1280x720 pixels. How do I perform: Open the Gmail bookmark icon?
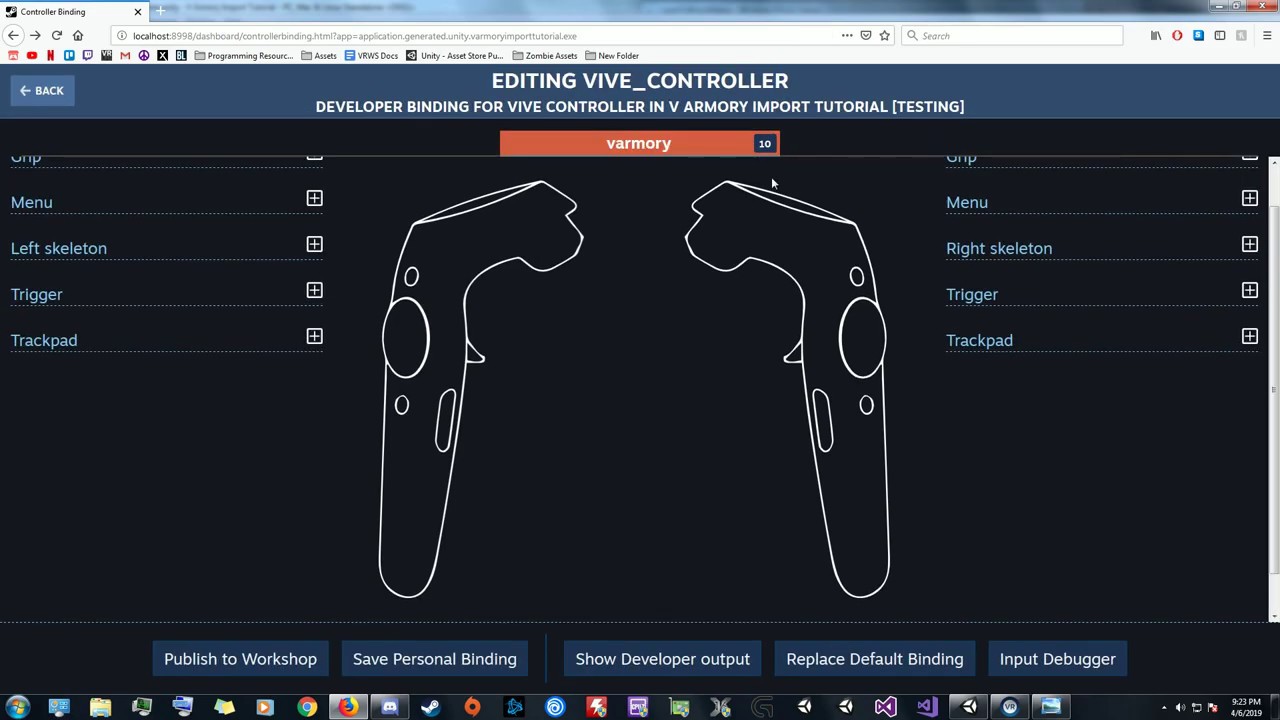click(x=125, y=56)
